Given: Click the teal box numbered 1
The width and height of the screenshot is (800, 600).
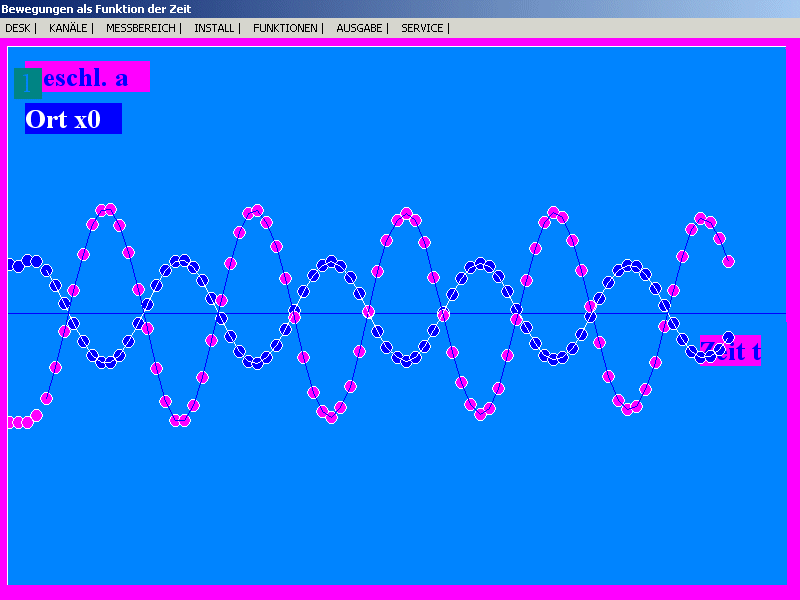Looking at the screenshot, I should [24, 82].
